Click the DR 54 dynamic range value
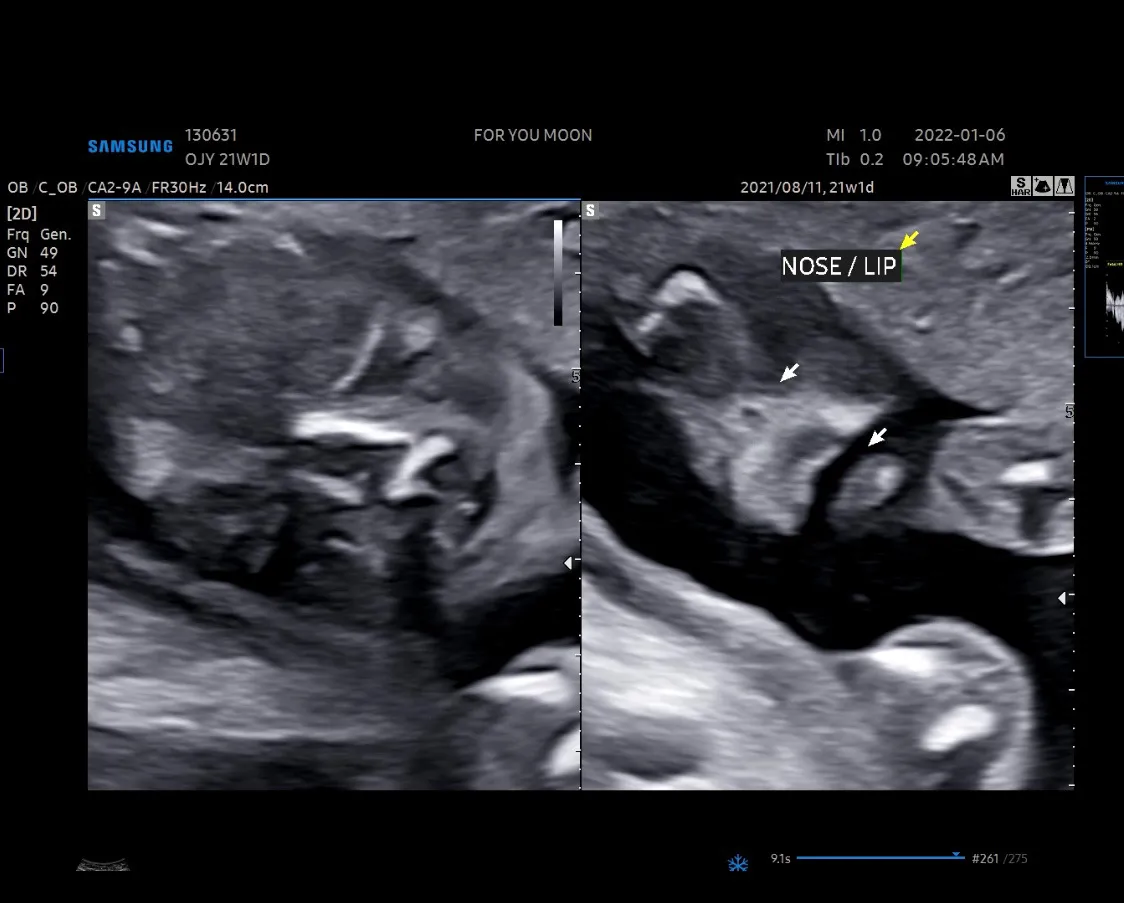Viewport: 1124px width, 903px height. [32, 271]
